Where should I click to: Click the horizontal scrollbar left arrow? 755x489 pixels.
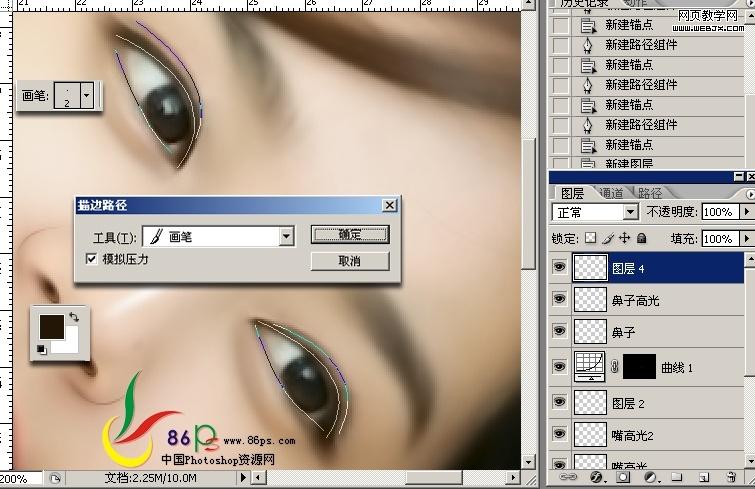[x=259, y=477]
